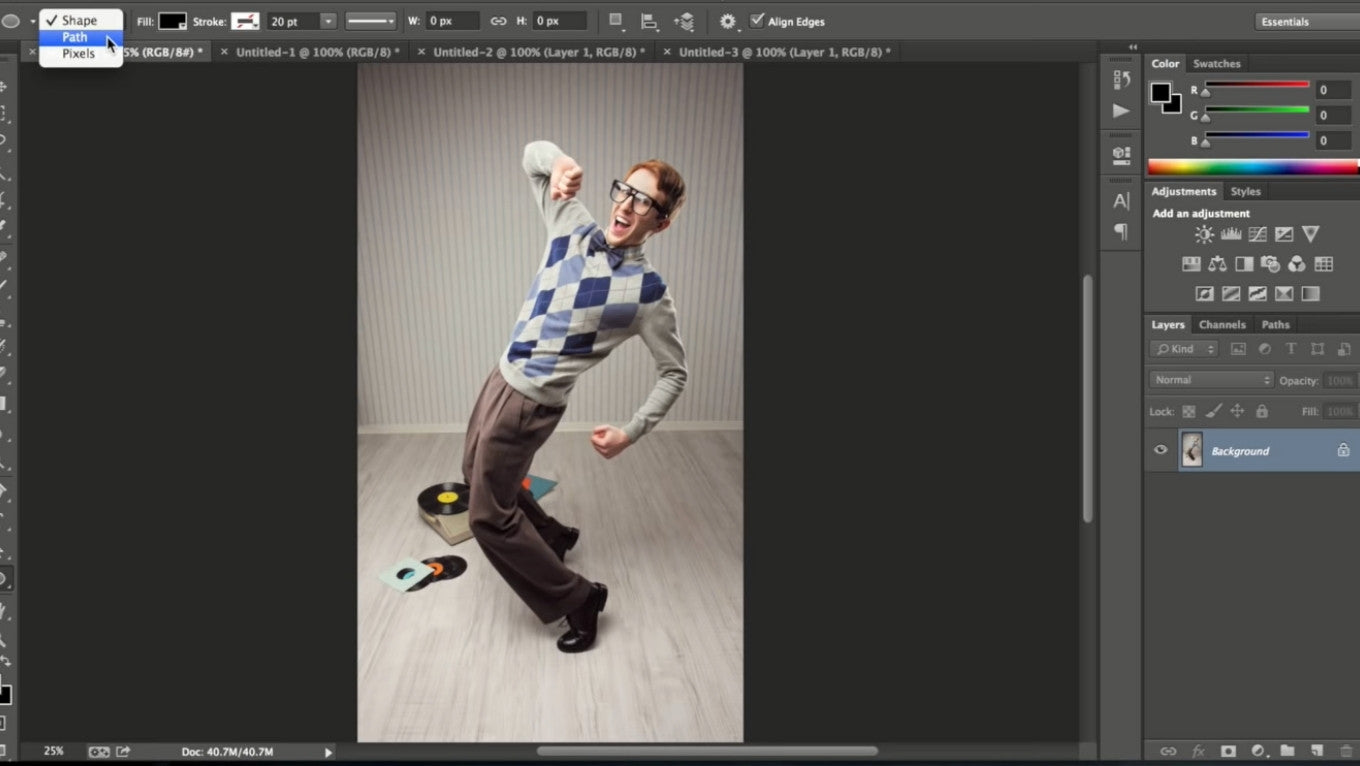Add a Gradient Map adjustment
The image size is (1360, 766).
[x=1311, y=294]
